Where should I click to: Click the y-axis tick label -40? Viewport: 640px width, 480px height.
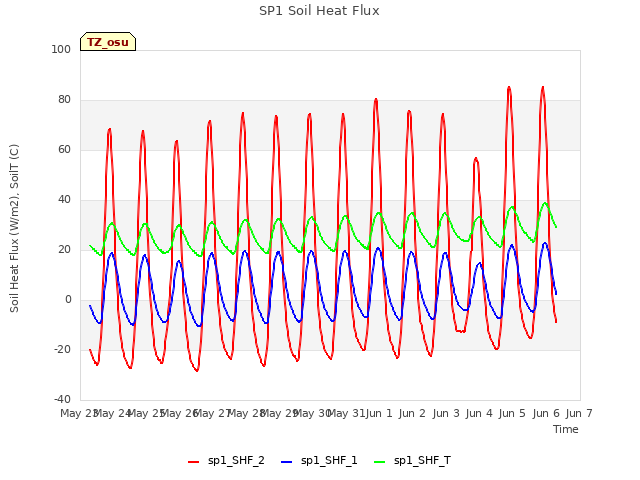click(62, 400)
